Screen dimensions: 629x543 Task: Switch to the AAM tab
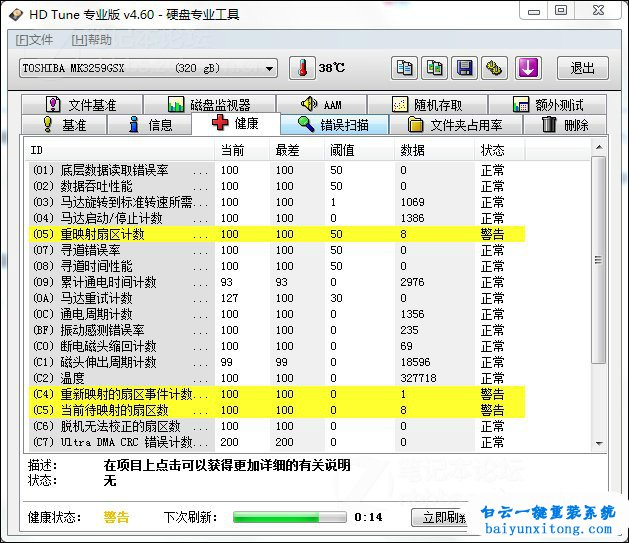click(321, 105)
